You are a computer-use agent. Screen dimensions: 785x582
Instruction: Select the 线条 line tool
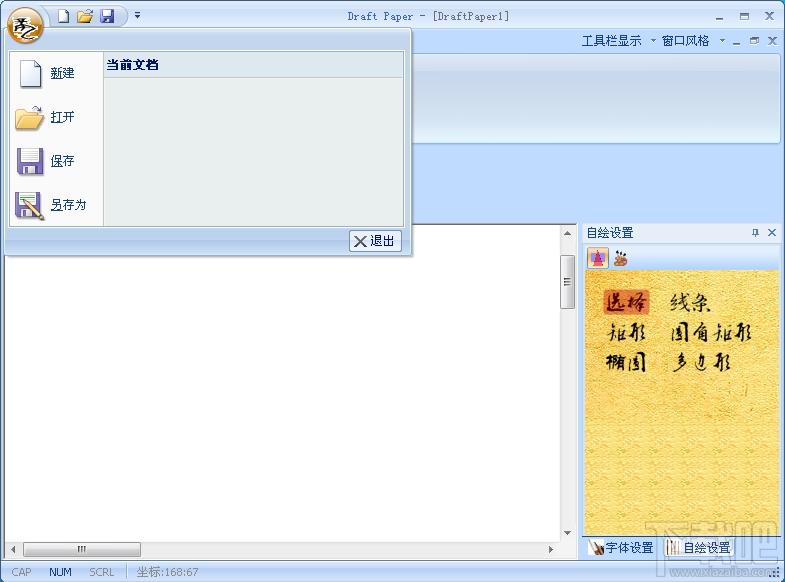point(690,302)
